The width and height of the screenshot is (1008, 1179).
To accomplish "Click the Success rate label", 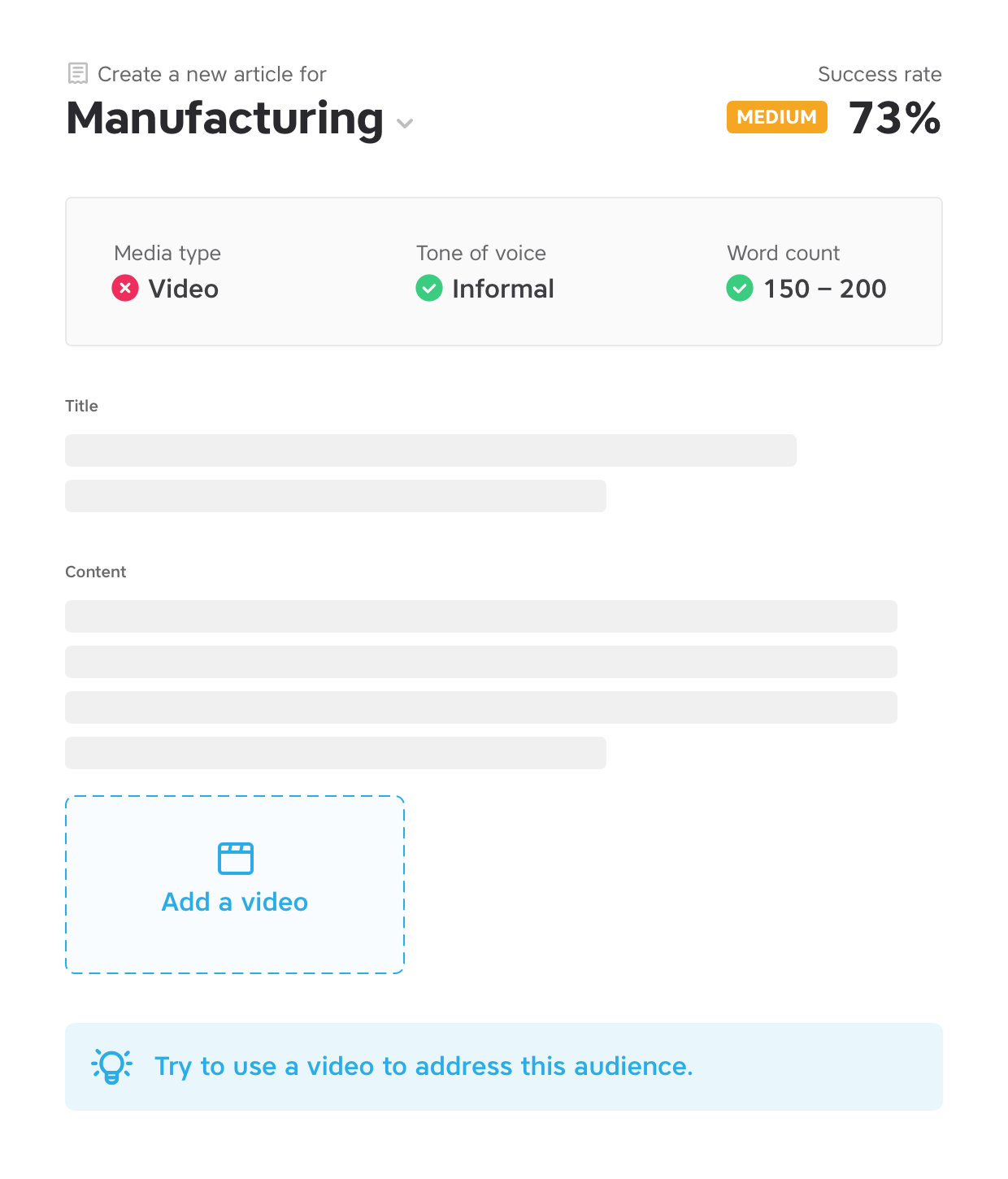I will 880,74.
